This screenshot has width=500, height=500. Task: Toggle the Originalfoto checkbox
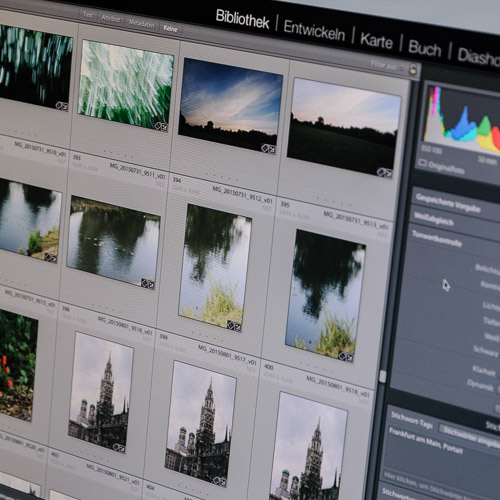(x=423, y=163)
